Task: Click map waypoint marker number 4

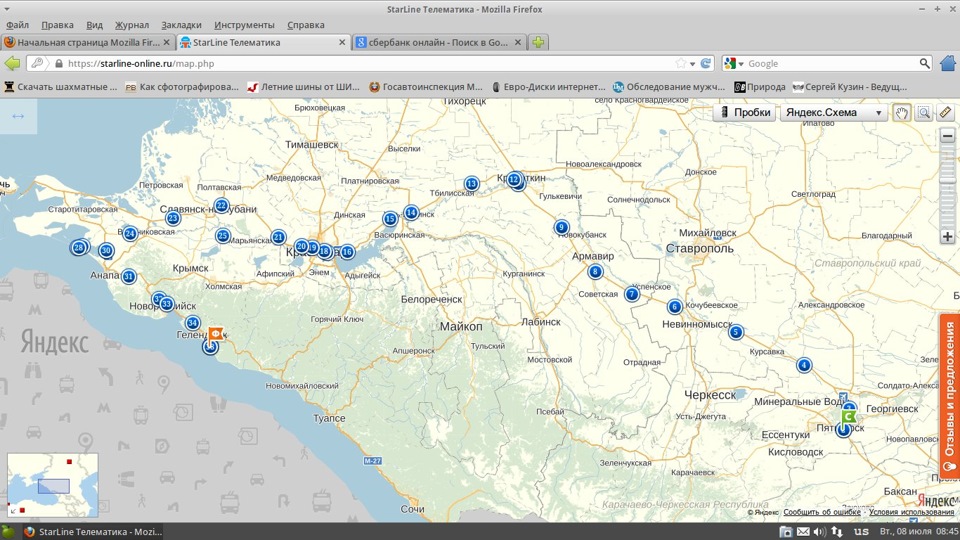Action: tap(804, 365)
